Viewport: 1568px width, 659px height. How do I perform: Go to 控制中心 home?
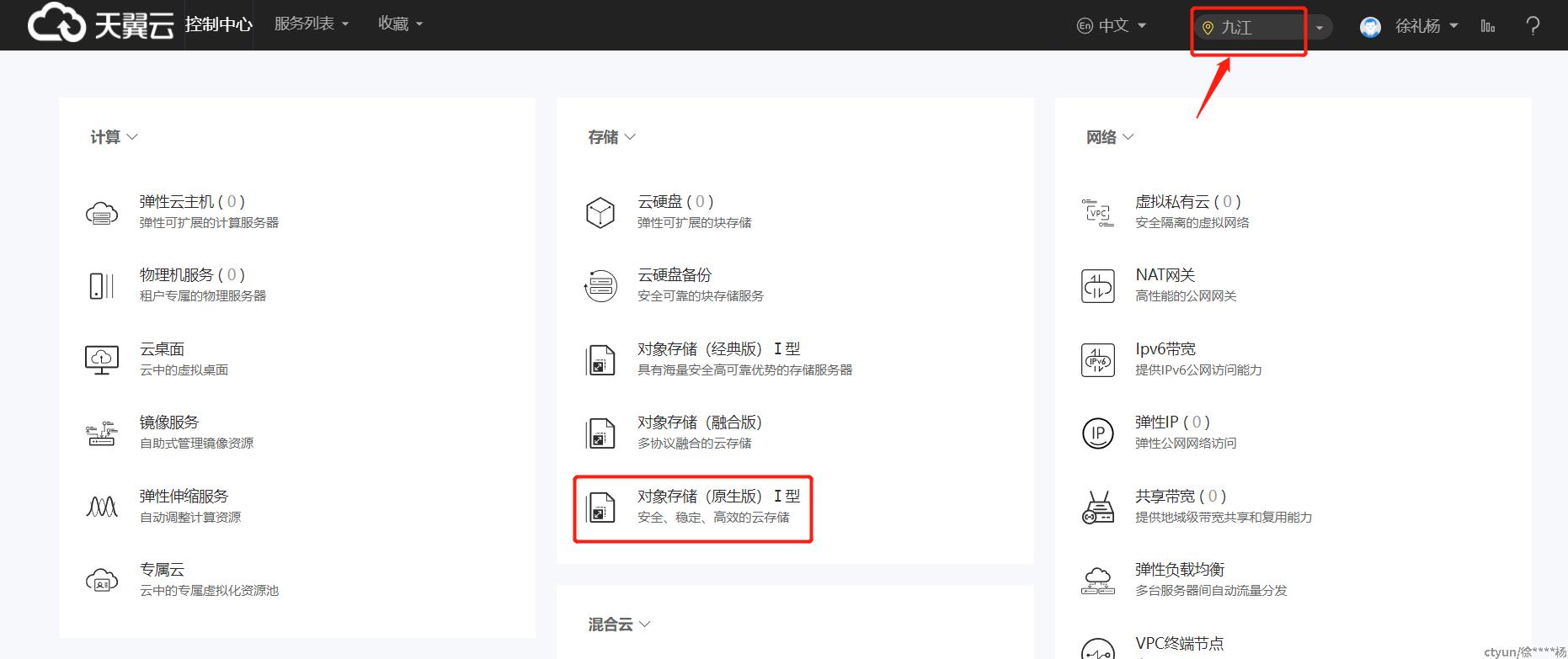tap(219, 24)
